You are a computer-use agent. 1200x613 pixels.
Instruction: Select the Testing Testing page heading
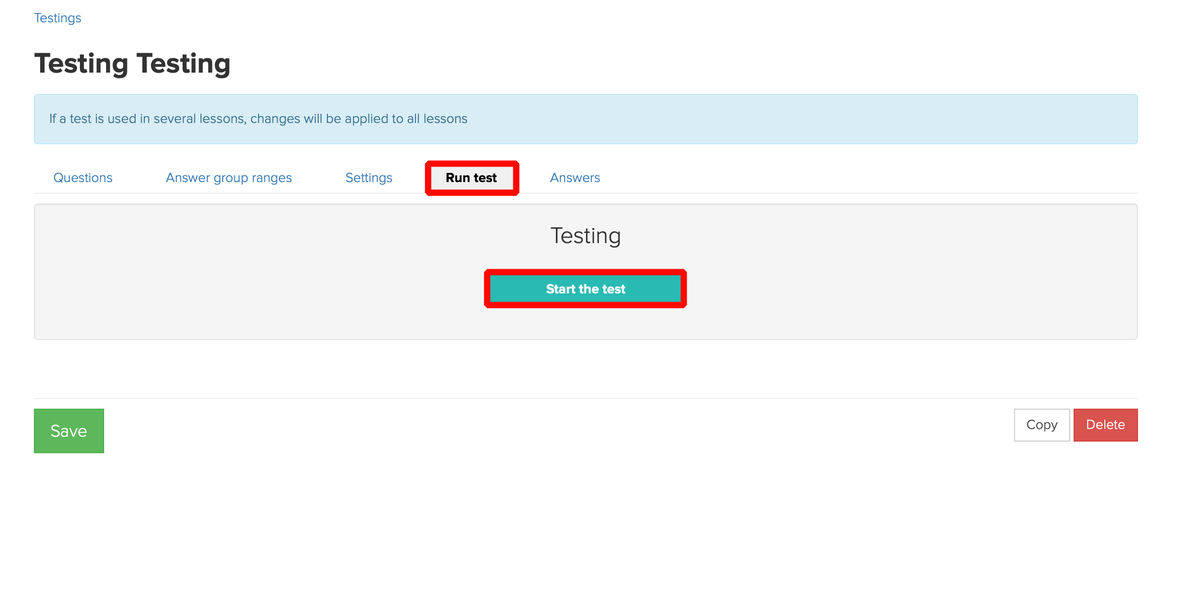pyautogui.click(x=132, y=63)
